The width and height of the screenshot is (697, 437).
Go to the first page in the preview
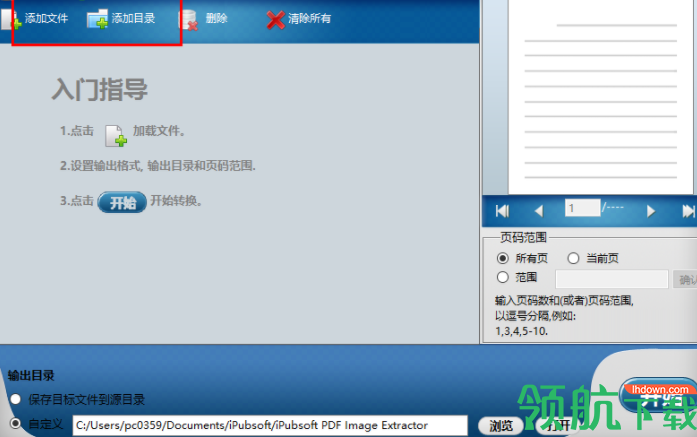click(x=502, y=211)
